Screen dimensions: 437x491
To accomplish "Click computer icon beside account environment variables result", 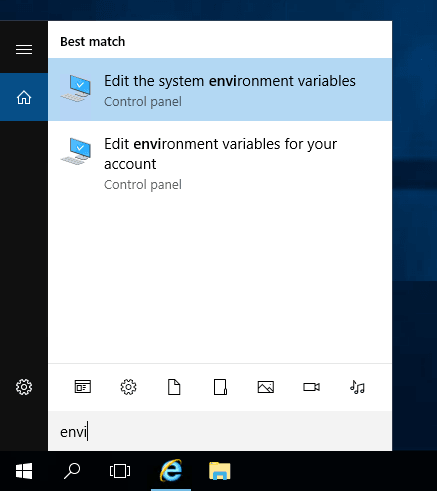I will (x=76, y=151).
